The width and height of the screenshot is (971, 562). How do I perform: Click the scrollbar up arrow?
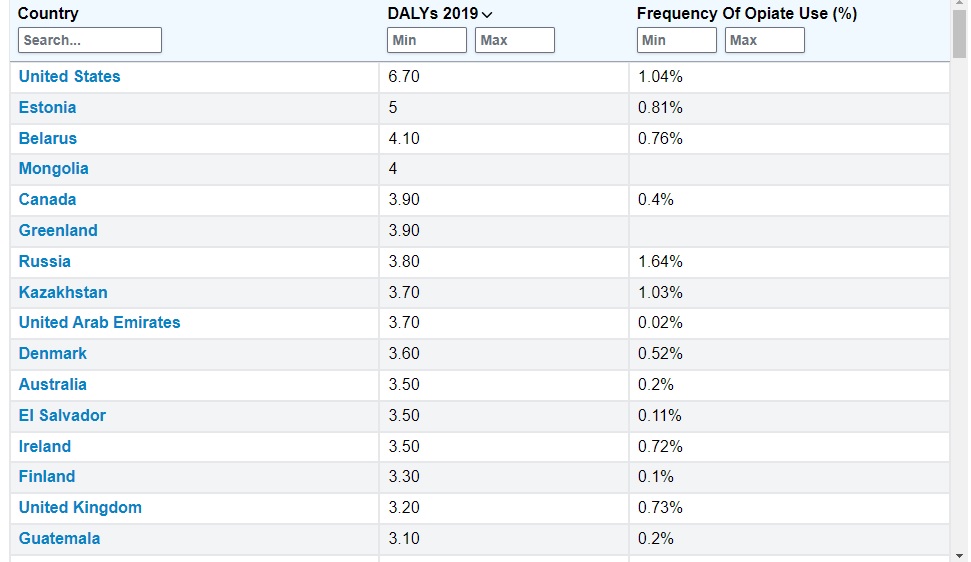(x=960, y=6)
